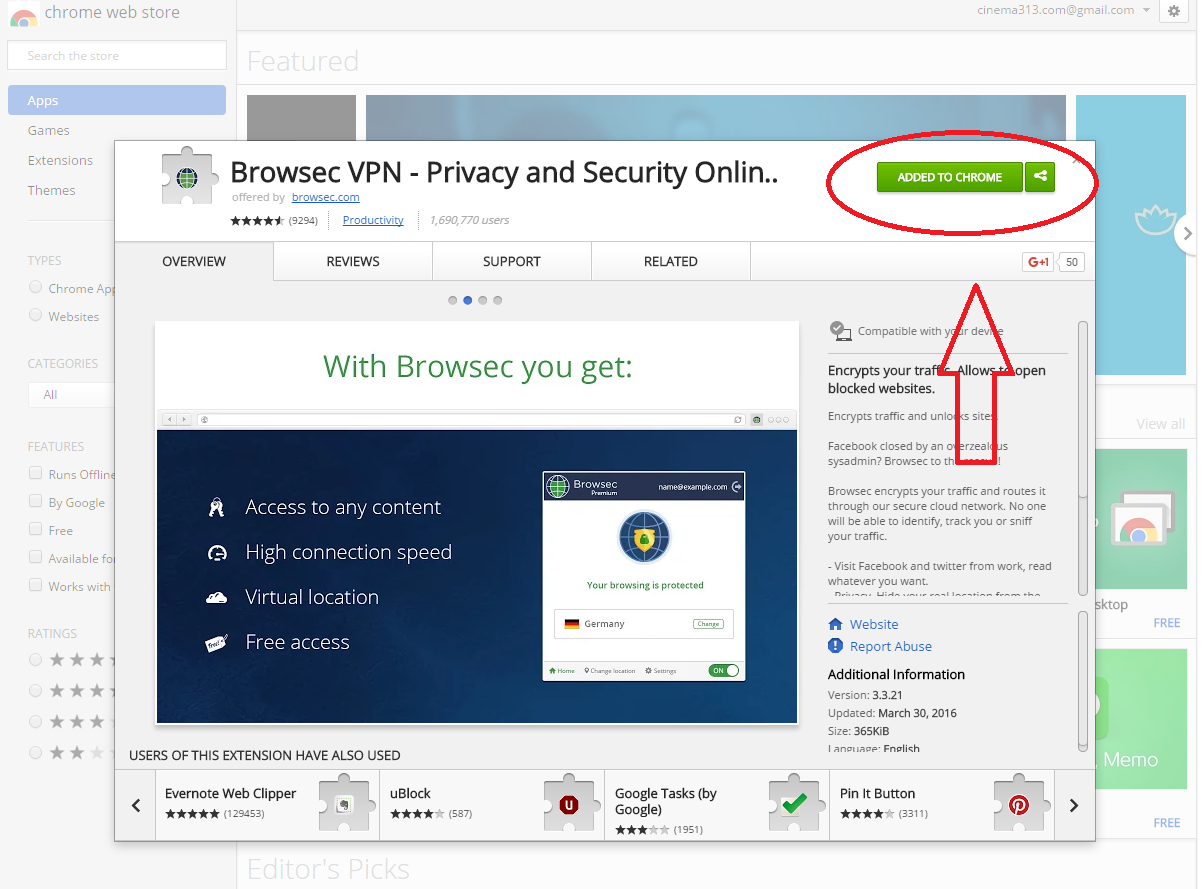Switch to the Overview tab
This screenshot has width=1204, height=889.
194,261
